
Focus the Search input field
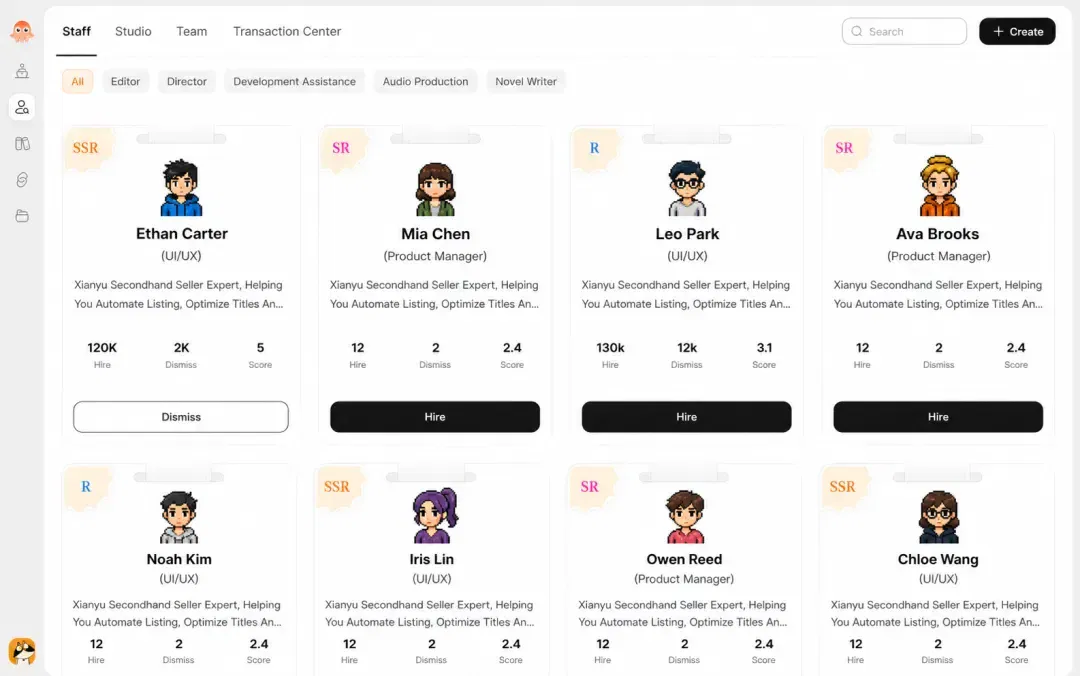[x=904, y=32]
